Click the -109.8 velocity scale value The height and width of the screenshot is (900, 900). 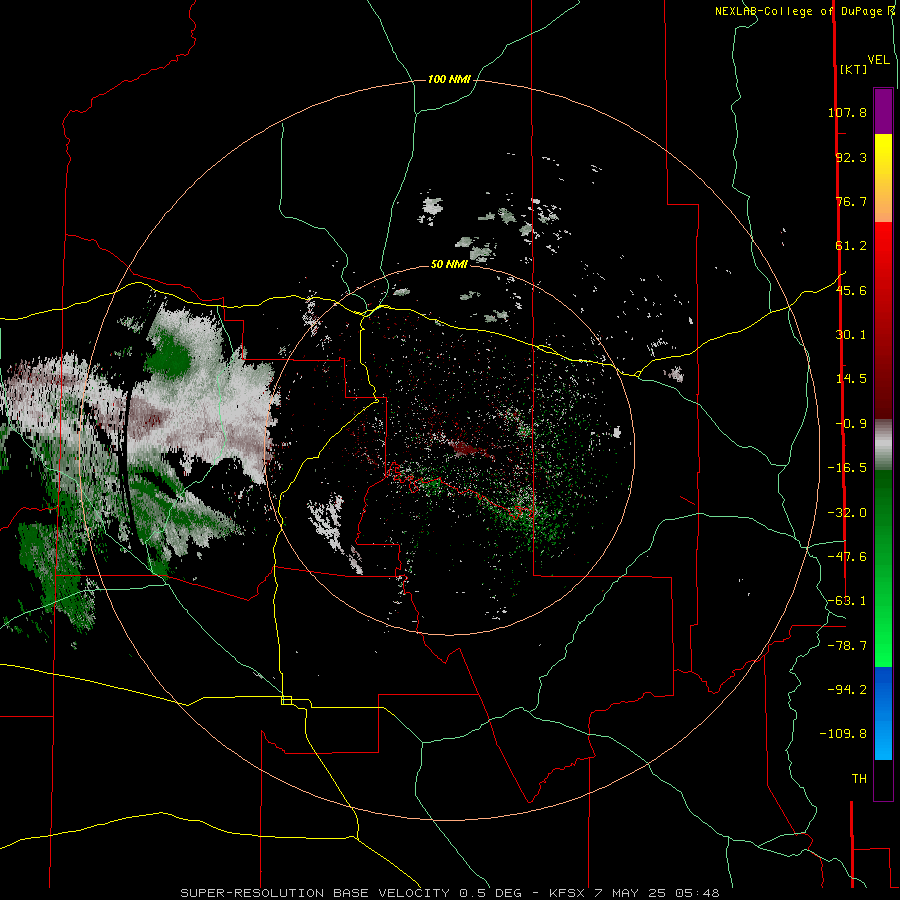tap(843, 734)
